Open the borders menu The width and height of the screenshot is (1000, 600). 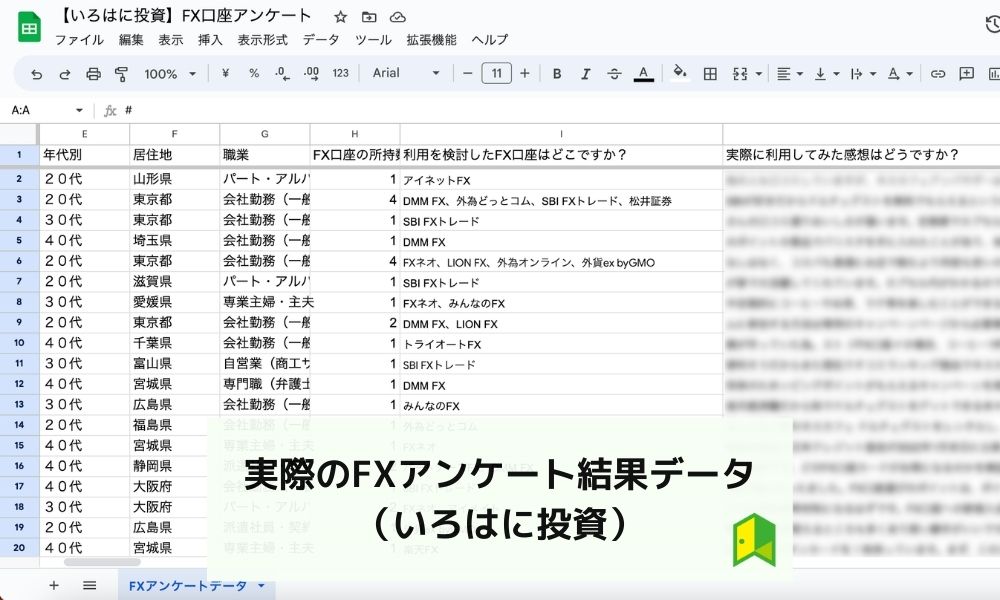click(710, 74)
